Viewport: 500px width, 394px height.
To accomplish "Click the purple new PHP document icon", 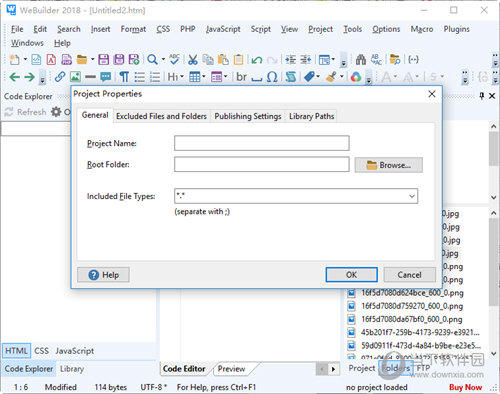I will (x=67, y=60).
